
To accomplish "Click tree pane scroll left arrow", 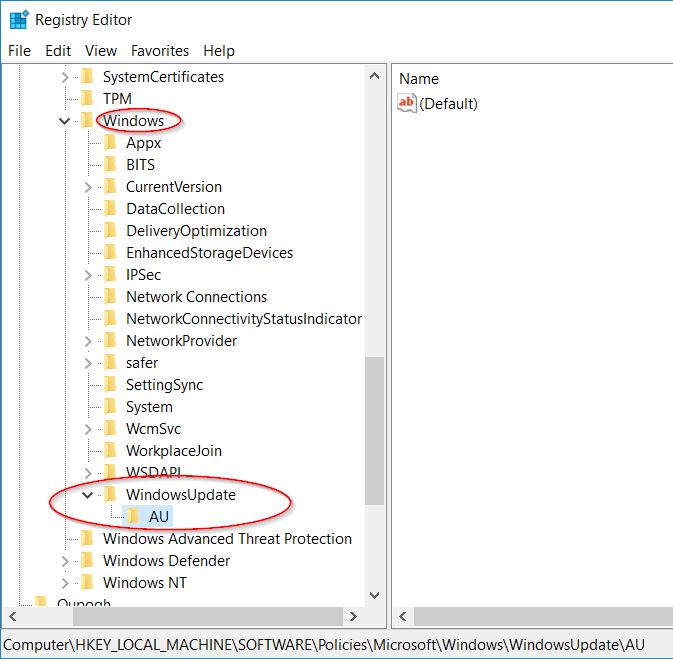I will [13, 617].
